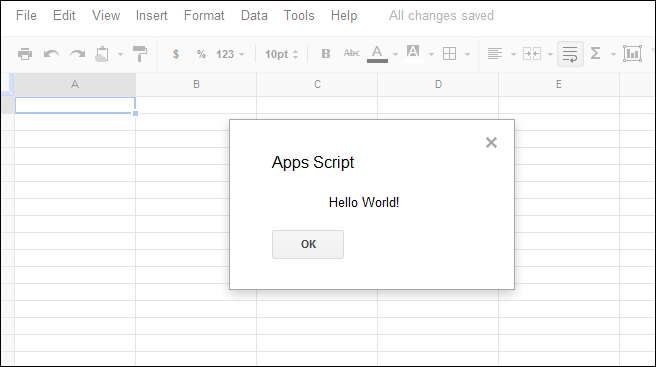Image resolution: width=656 pixels, height=367 pixels.
Task: Click the Apps Script dialog title
Action: coord(313,163)
